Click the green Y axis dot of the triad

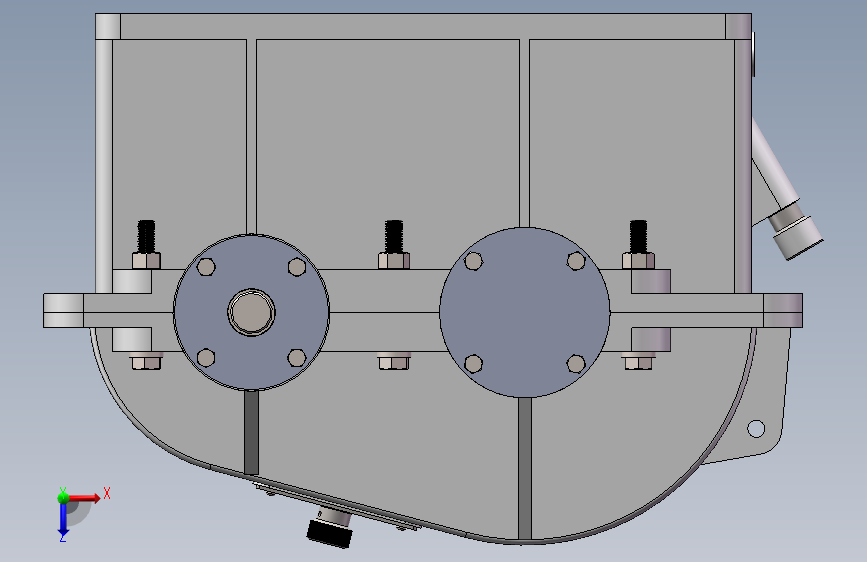coord(63,497)
